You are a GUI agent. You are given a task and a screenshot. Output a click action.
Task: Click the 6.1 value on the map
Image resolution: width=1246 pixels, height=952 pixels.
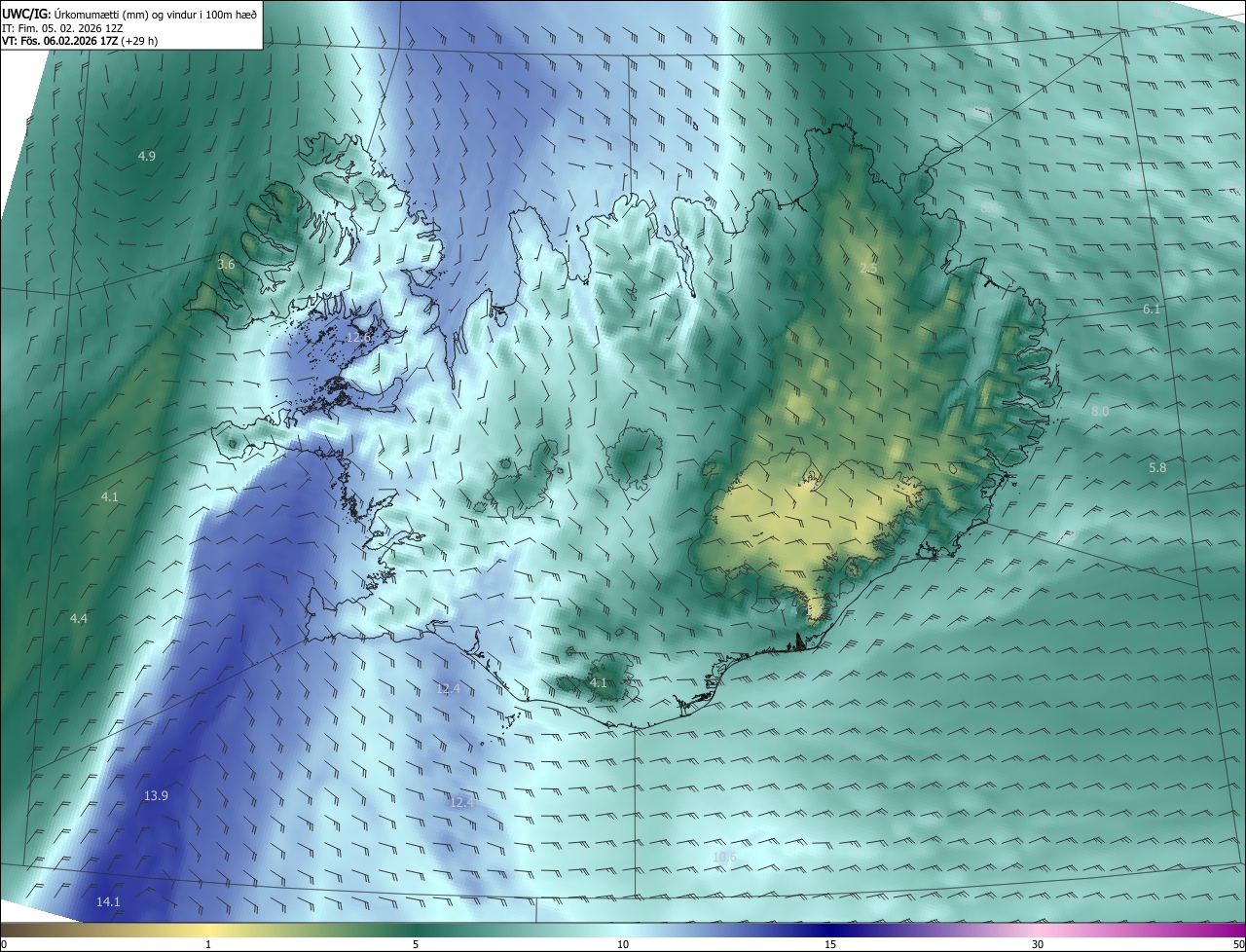1152,309
